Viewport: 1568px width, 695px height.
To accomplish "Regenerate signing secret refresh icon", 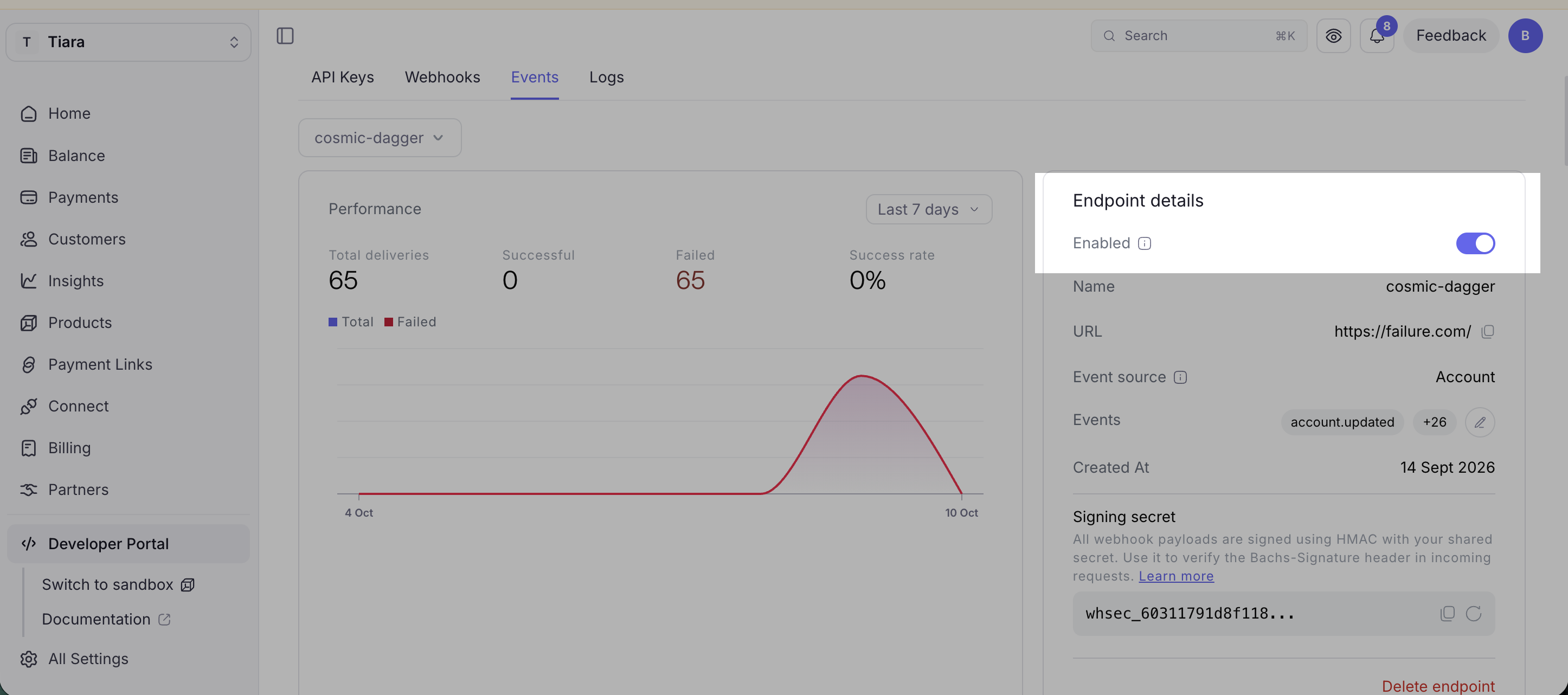I will 1473,614.
